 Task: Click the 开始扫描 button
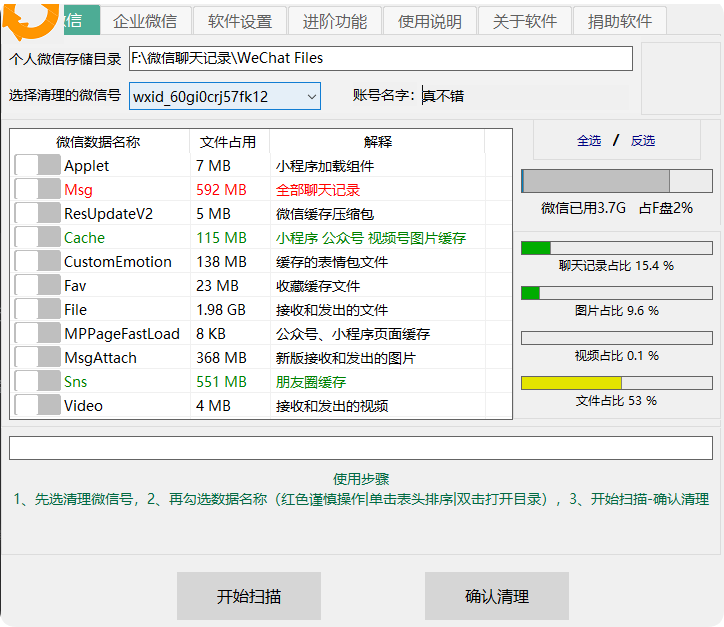coord(249,596)
